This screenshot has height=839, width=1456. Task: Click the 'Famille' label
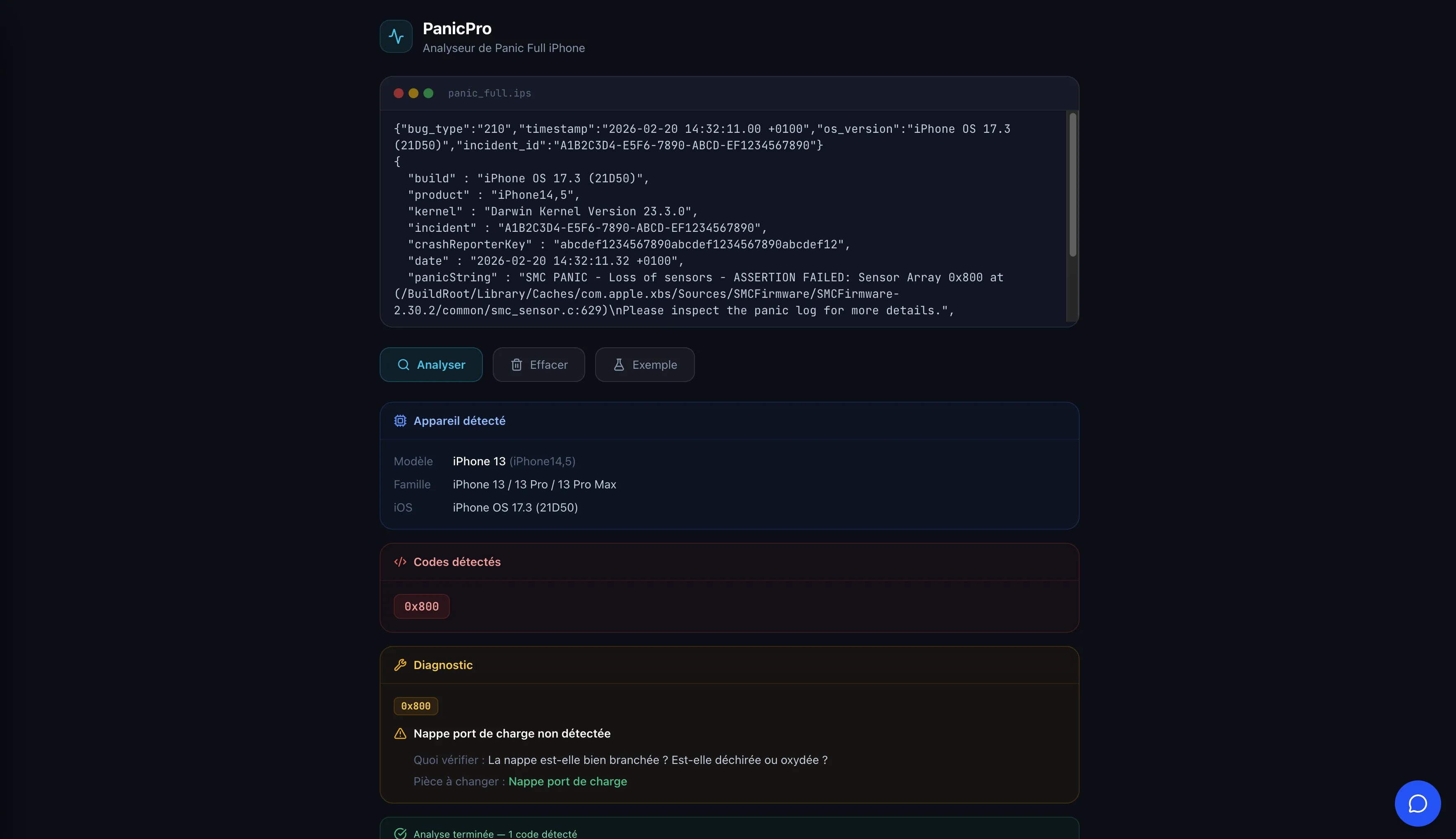412,485
